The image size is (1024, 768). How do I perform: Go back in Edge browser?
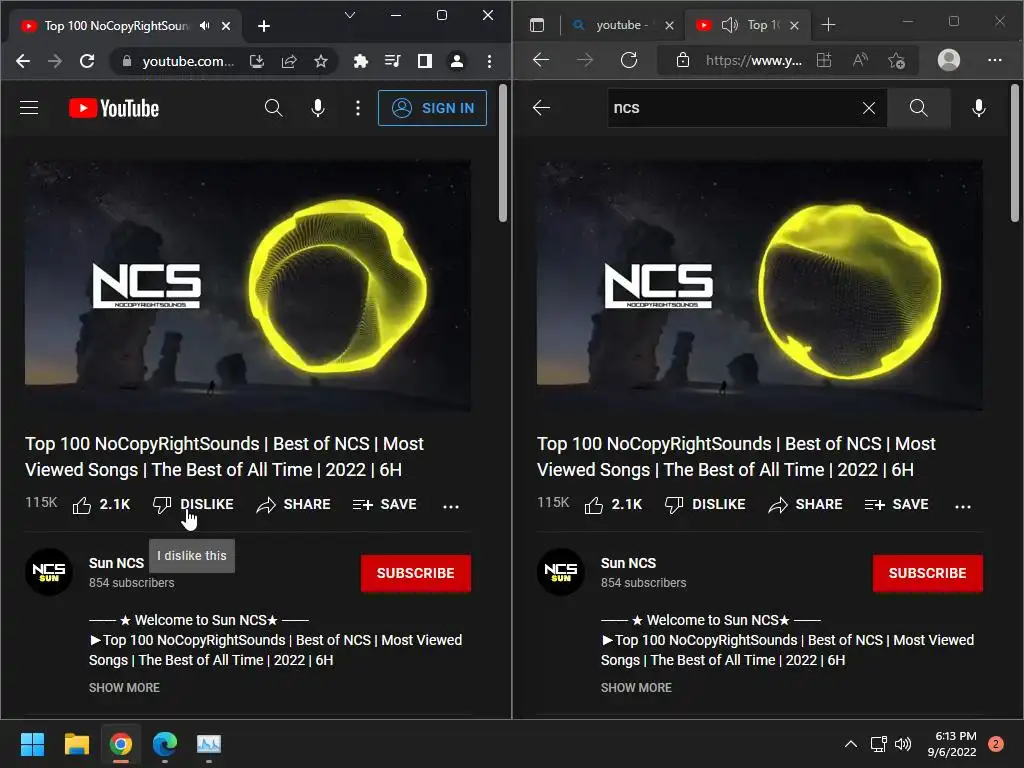[x=541, y=60]
